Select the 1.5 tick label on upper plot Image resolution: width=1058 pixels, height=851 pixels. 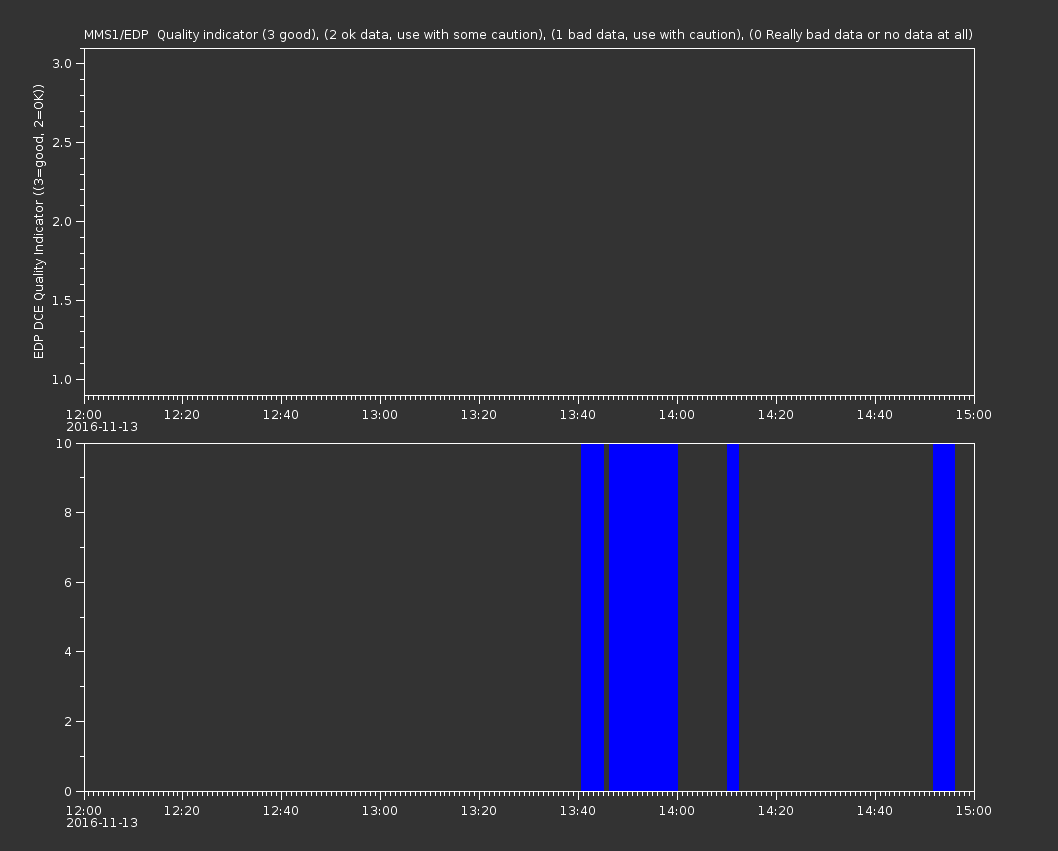click(62, 300)
